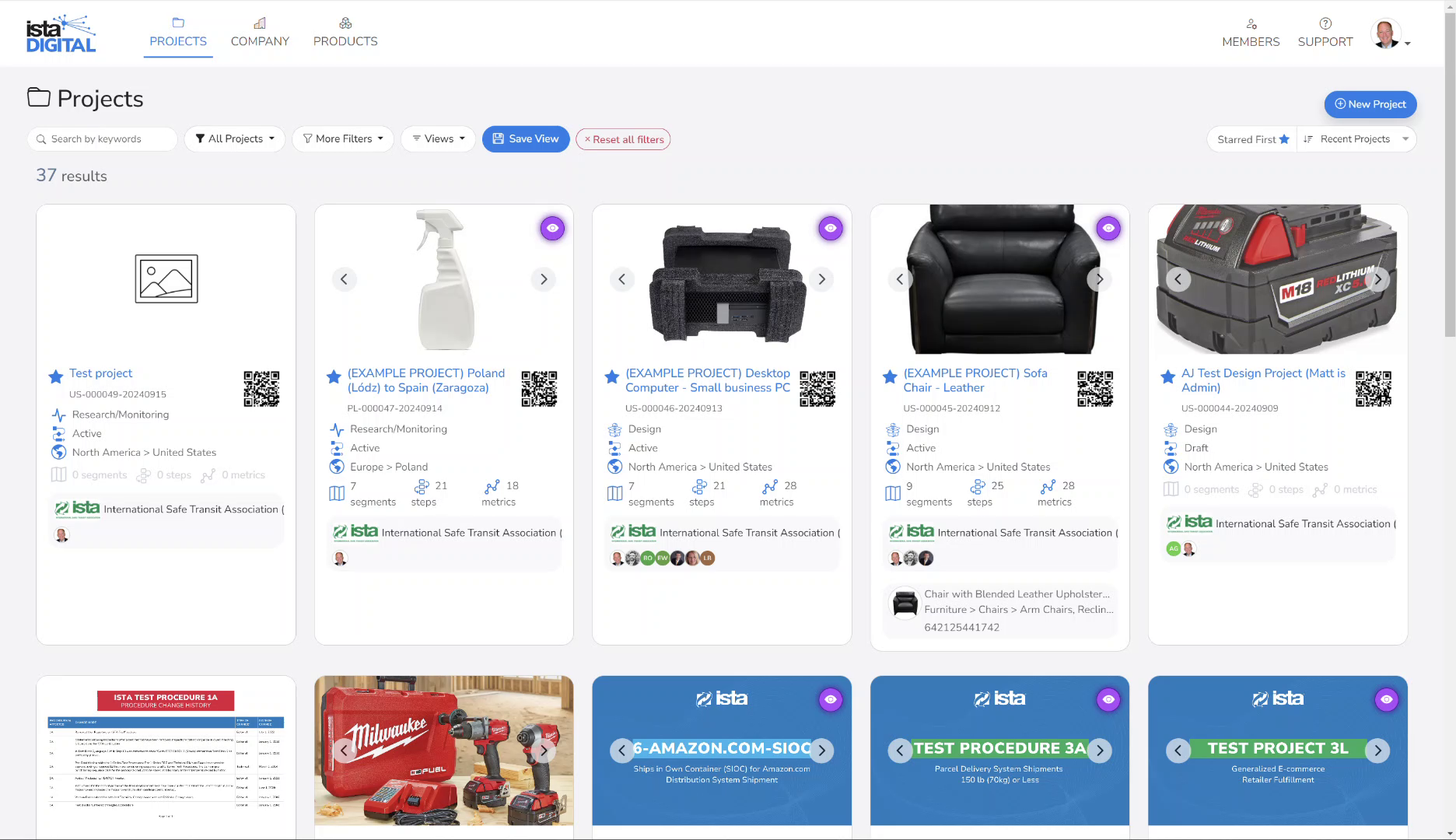
Task: Toggle visibility eye on Test Project 3L card
Action: [1387, 700]
